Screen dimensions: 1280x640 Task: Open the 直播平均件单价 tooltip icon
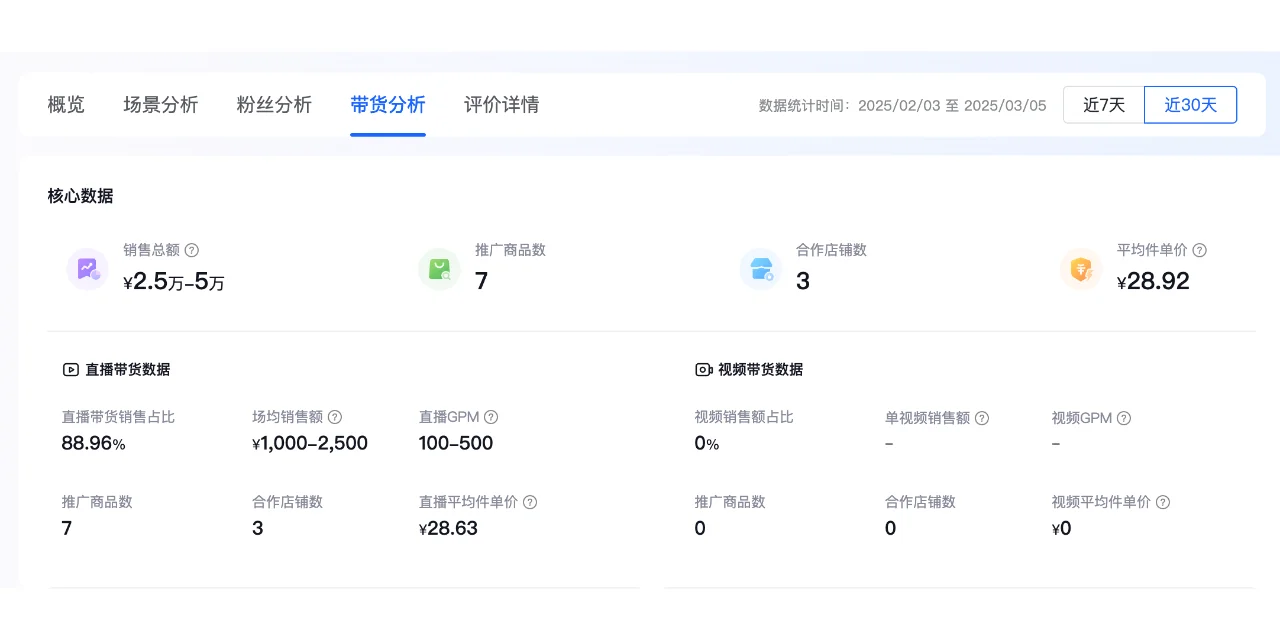pyautogui.click(x=531, y=502)
